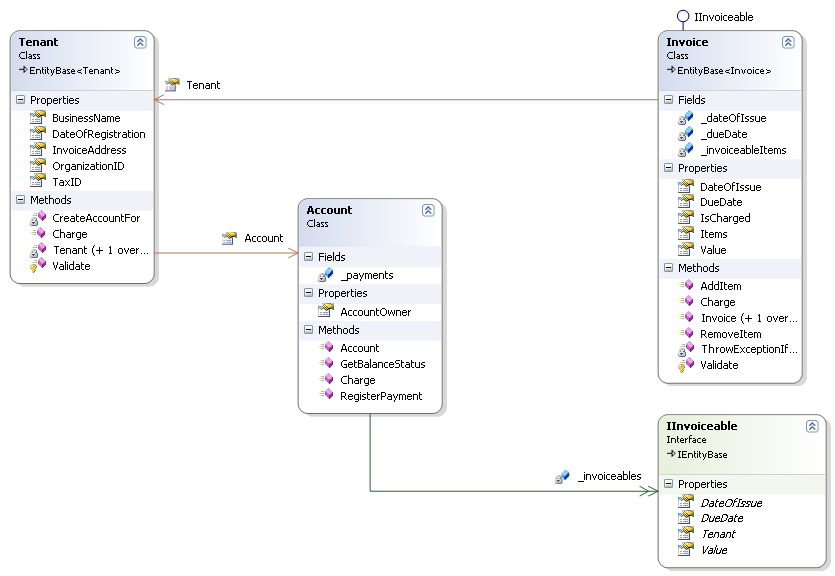
Task: Collapse the Tenant class using its chevron
Action: [x=140, y=42]
